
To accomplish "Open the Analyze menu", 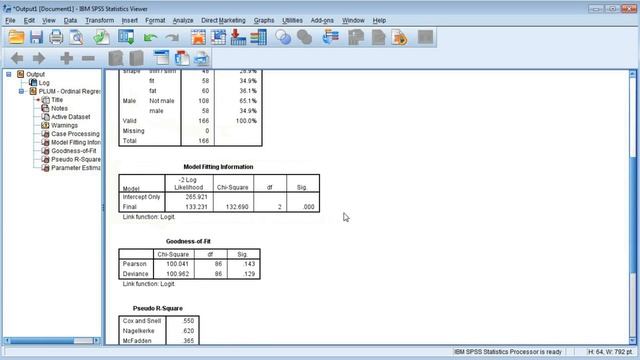I will pyautogui.click(x=183, y=20).
